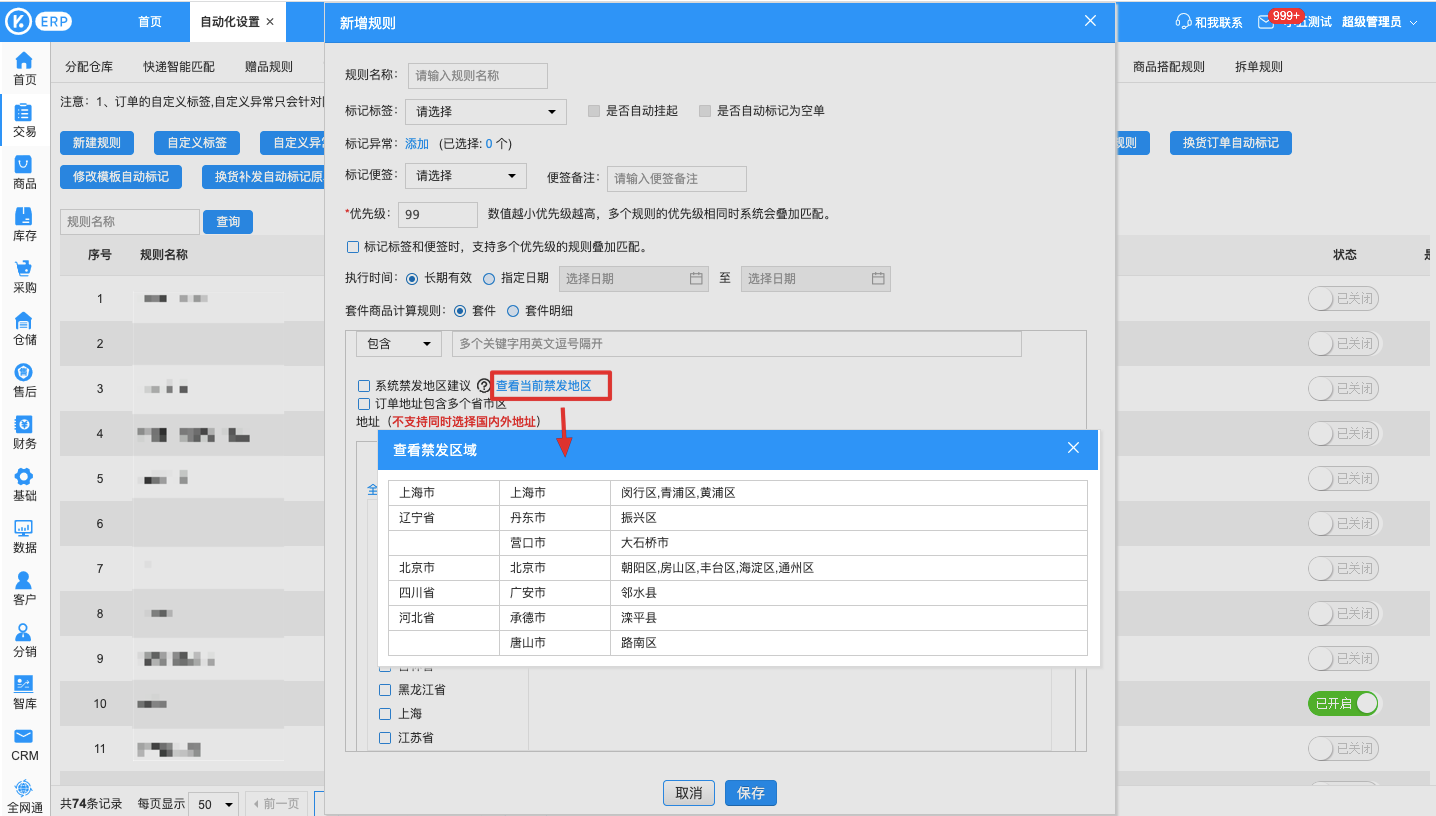Check the 是否自动挂起 checkbox
The width and height of the screenshot is (1436, 816).
(593, 111)
